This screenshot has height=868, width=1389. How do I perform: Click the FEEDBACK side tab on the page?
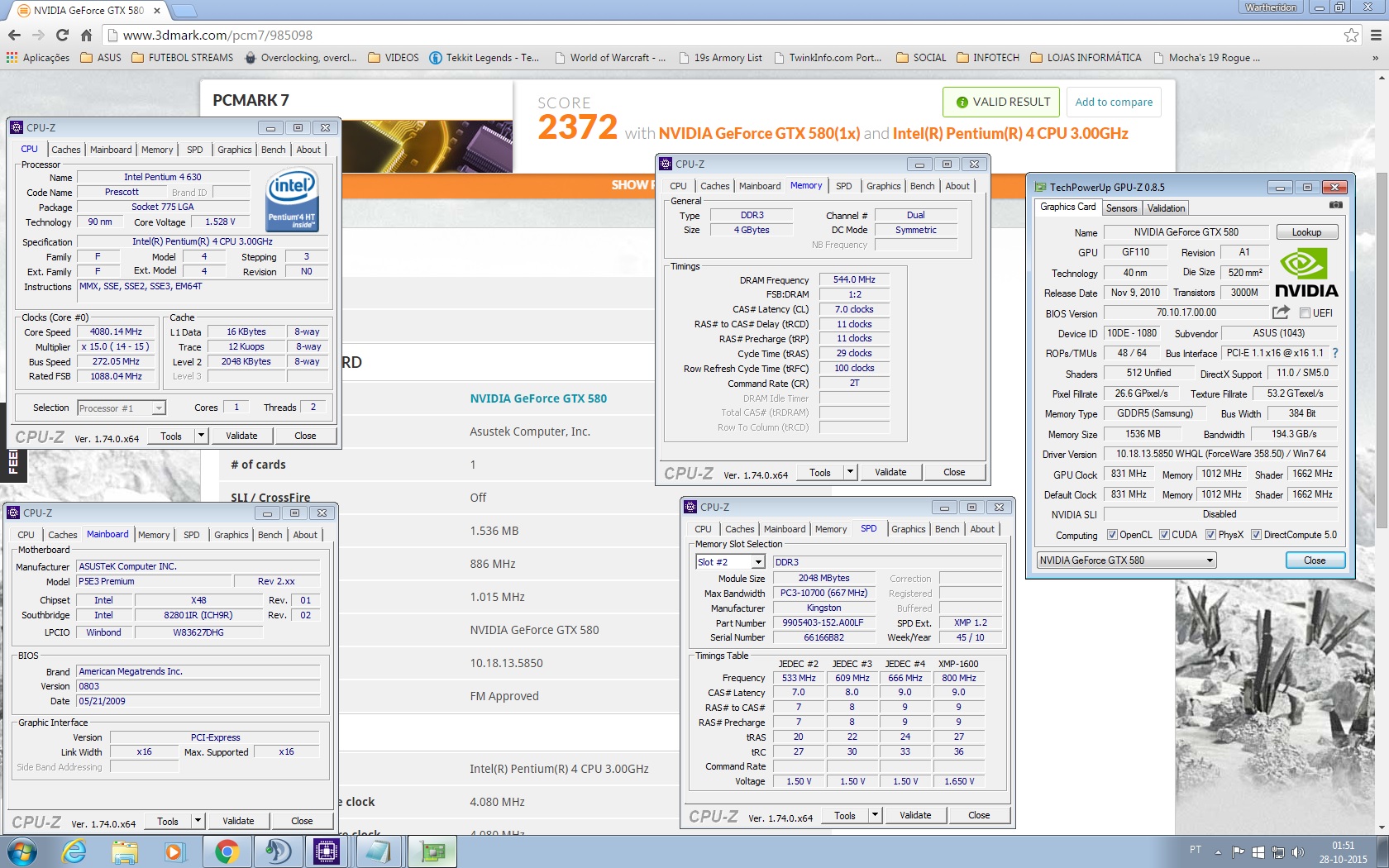point(13,462)
